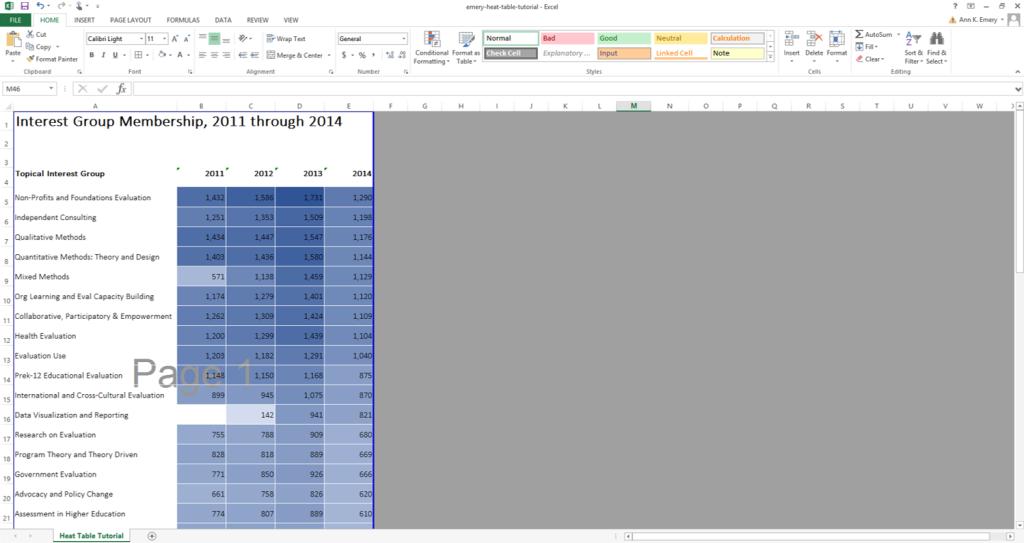
Task: Click the Copy icon
Action: [x=30, y=46]
